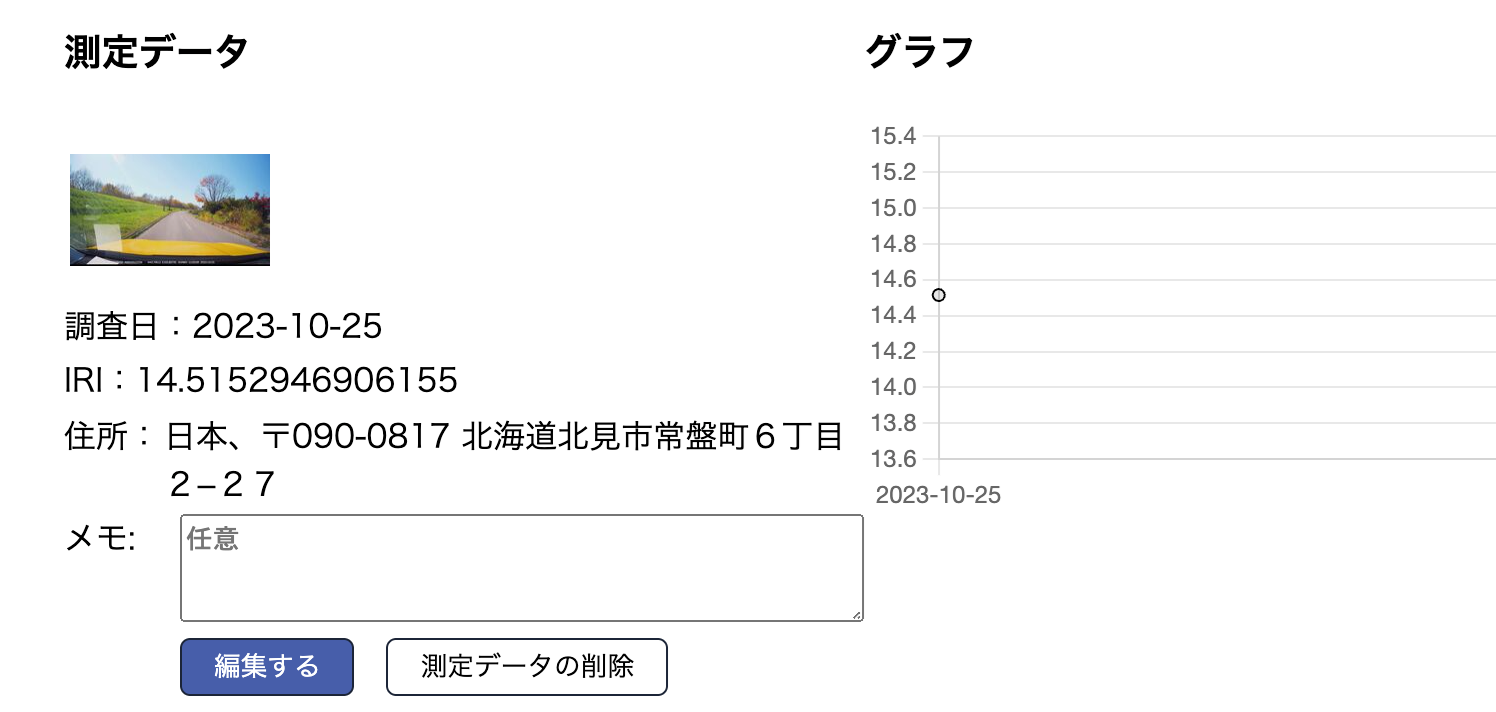Click the 15.0 y-axis tick label

coord(893,208)
